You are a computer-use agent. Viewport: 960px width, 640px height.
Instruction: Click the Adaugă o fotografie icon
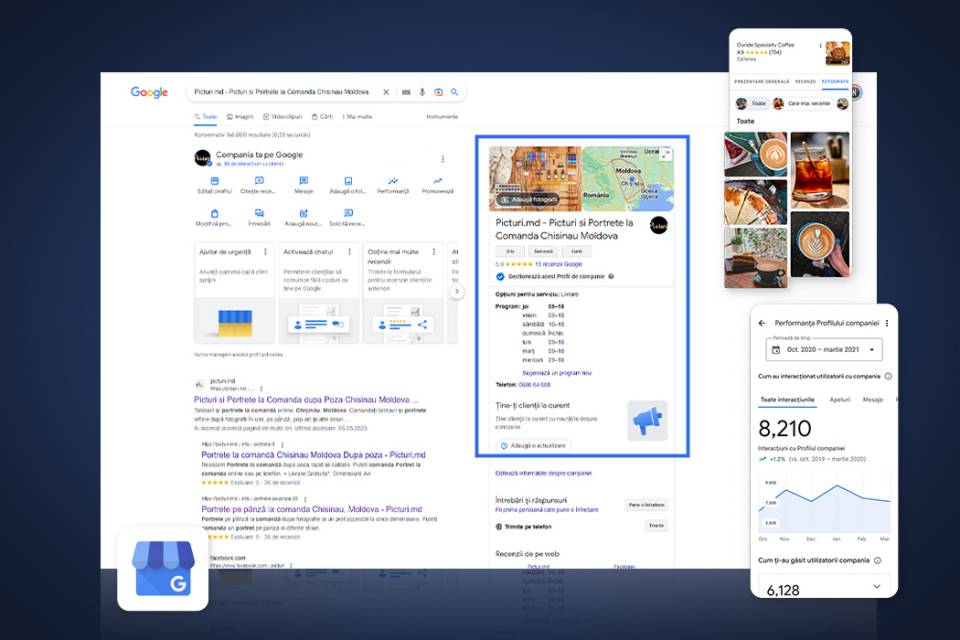tap(349, 179)
